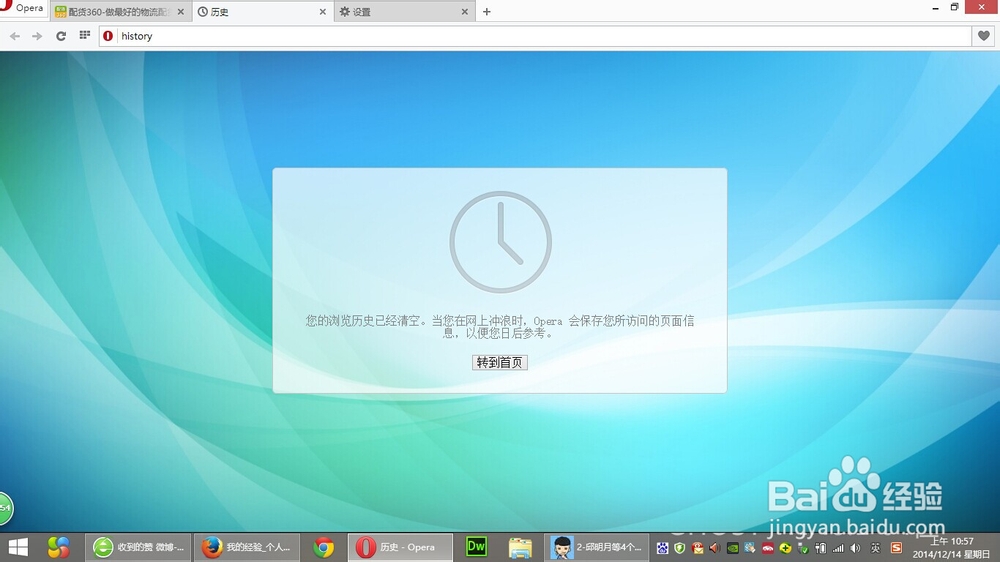Close the 历史 tab
The width and height of the screenshot is (1000, 562).
click(323, 11)
